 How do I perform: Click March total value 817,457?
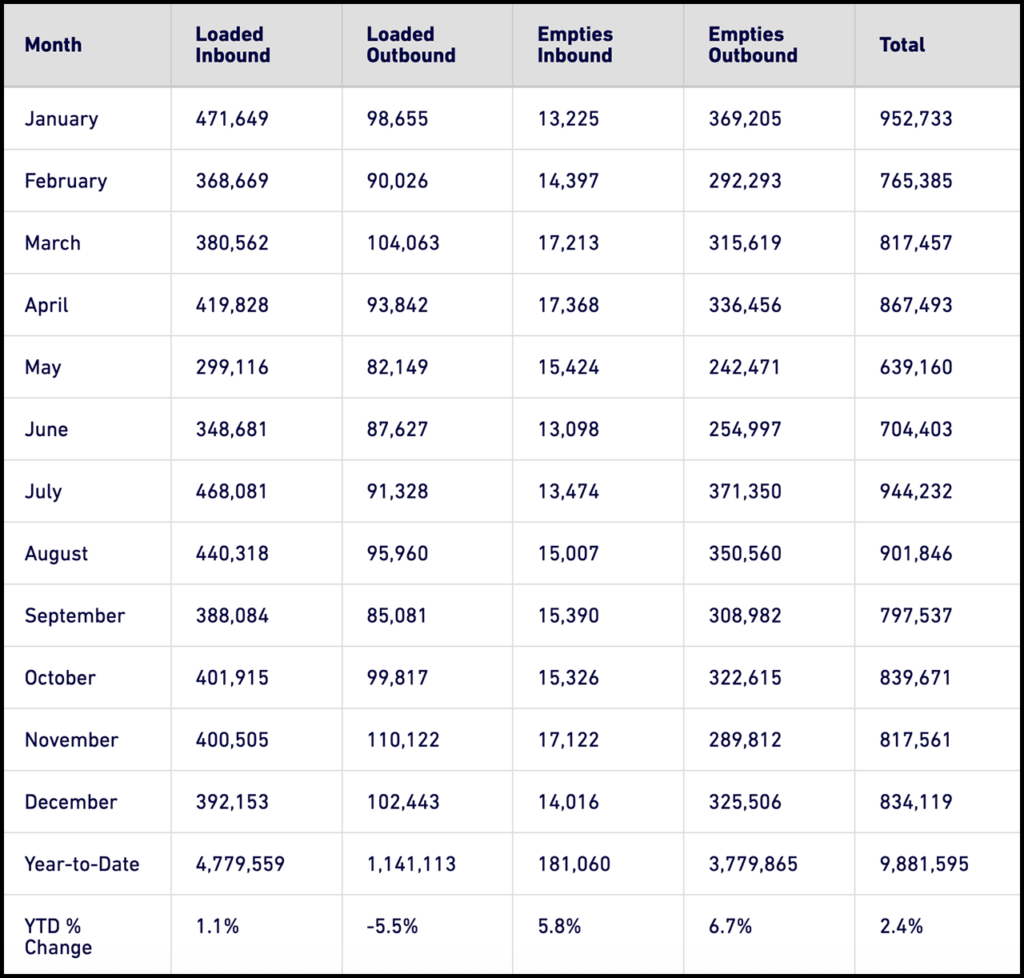[x=916, y=243]
